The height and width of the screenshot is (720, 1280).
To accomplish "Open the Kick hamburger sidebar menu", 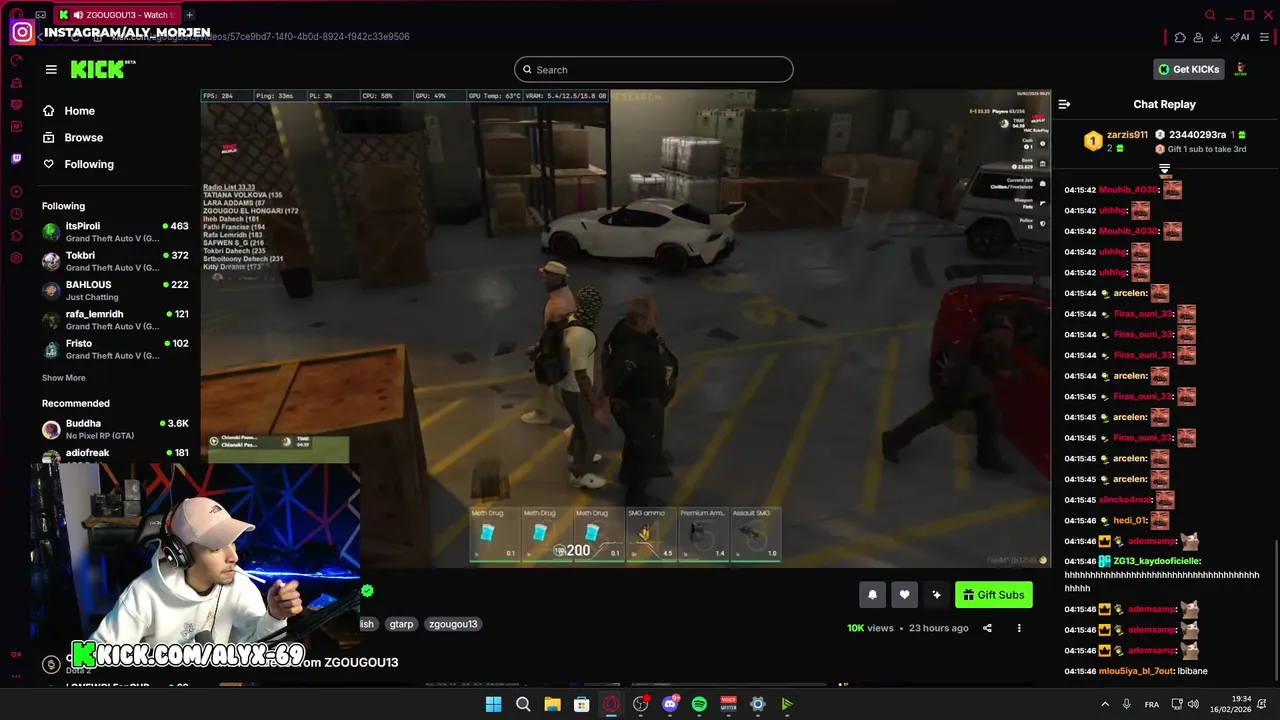I will pos(51,69).
